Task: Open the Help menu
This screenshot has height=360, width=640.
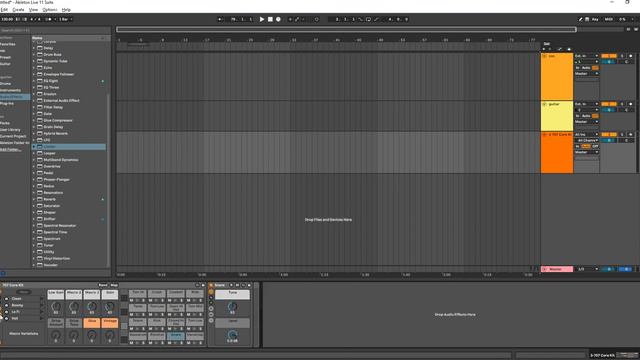Action: point(66,9)
